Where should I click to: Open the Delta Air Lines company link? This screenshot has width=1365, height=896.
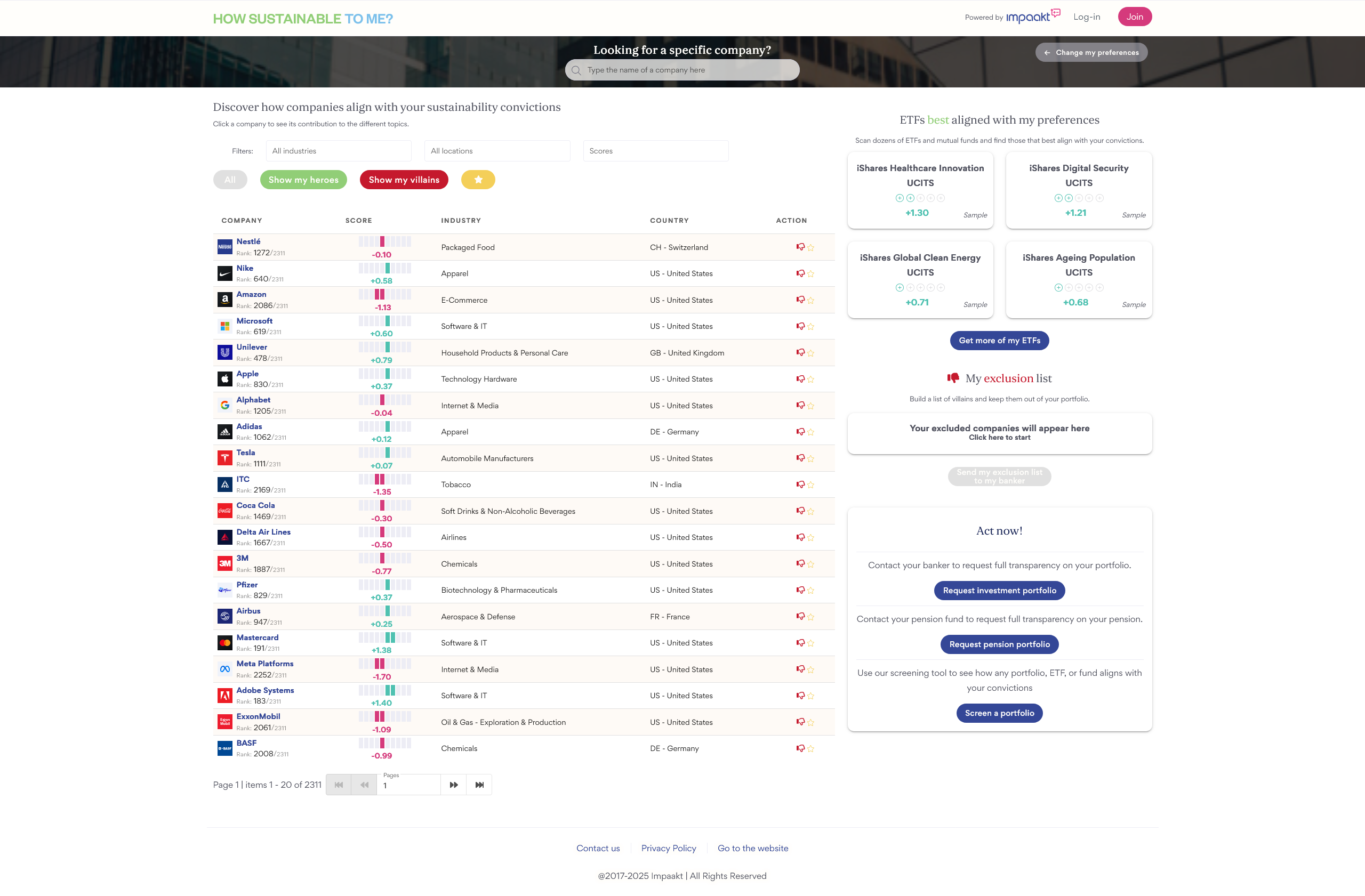[263, 532]
